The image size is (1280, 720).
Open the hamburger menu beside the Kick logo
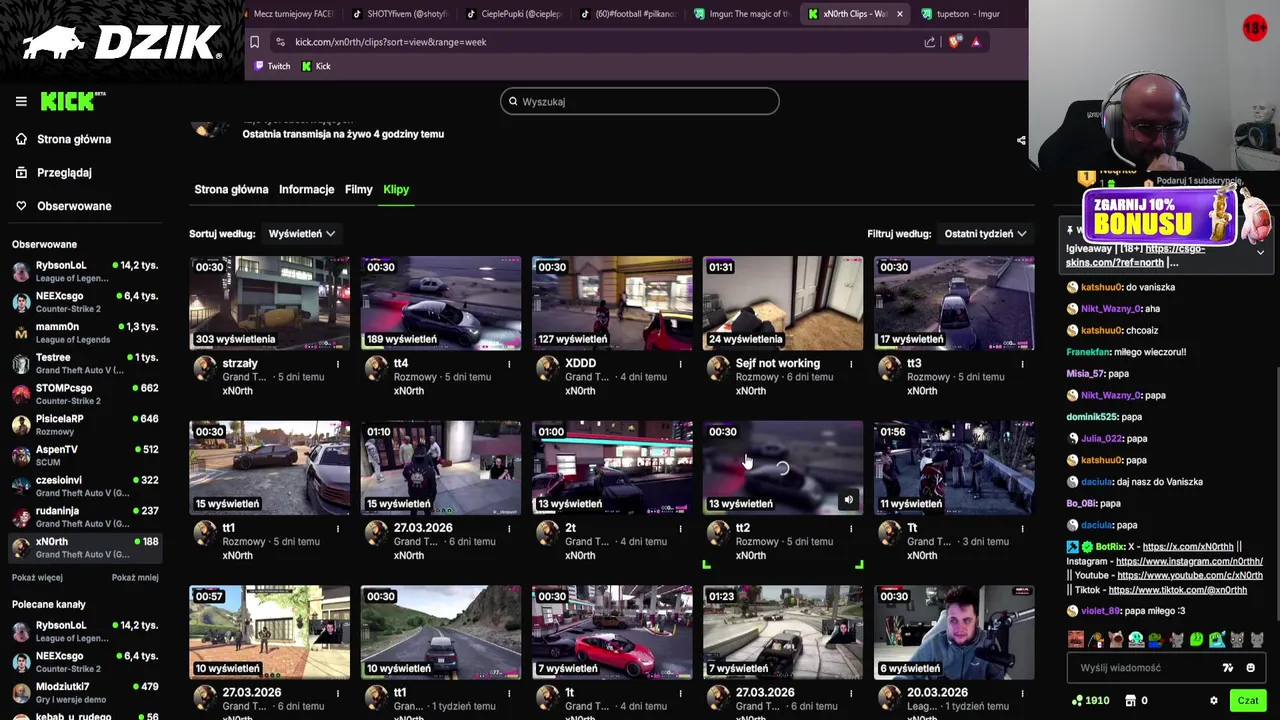coord(21,101)
